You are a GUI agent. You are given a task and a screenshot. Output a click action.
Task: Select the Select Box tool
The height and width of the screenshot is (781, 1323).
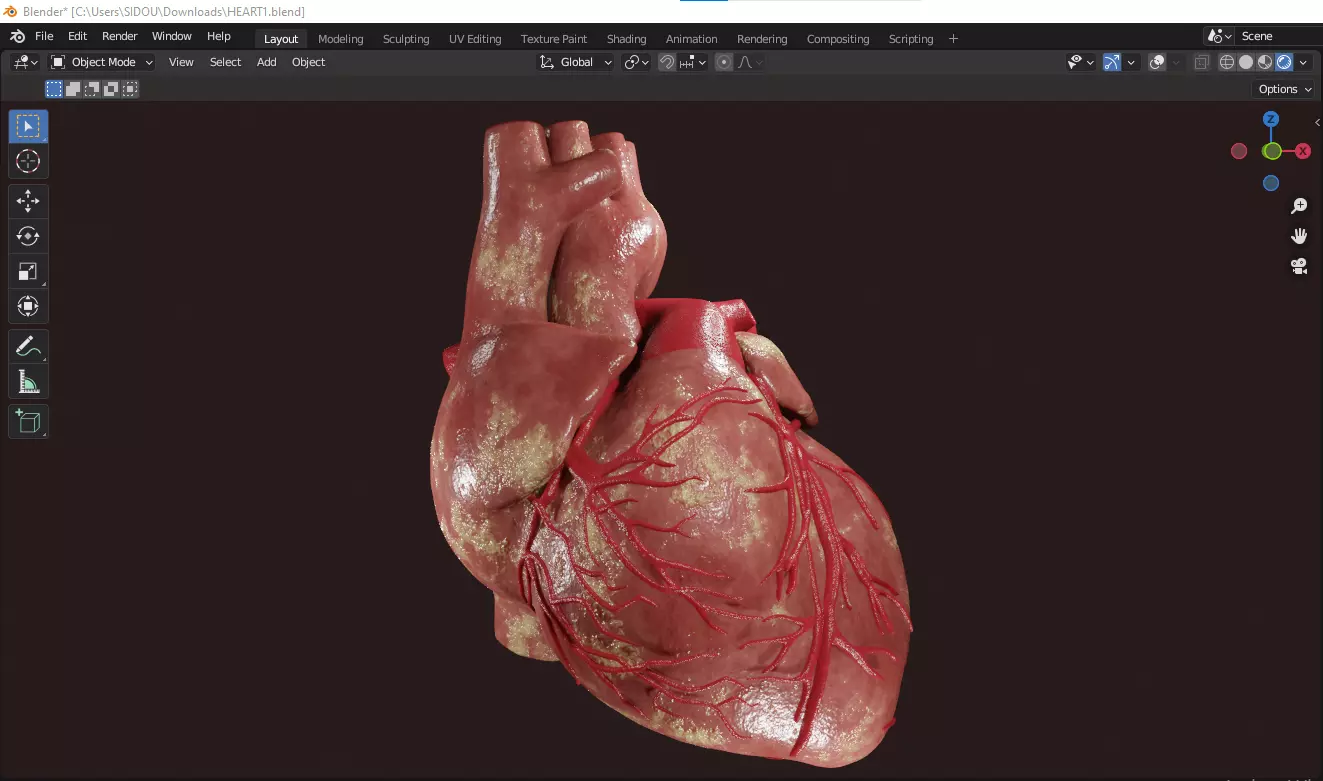[28, 126]
